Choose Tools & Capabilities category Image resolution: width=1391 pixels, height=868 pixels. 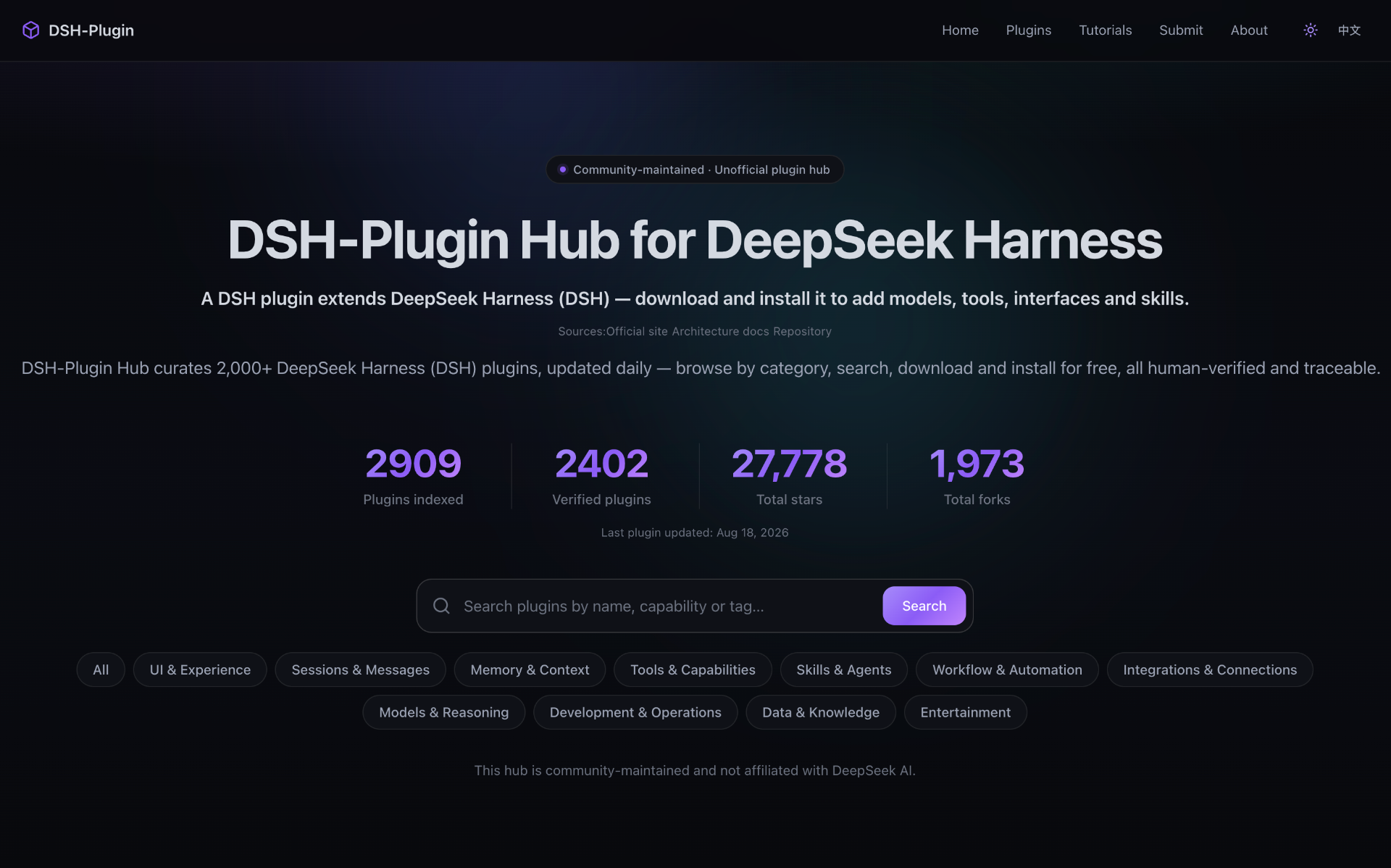[693, 669]
